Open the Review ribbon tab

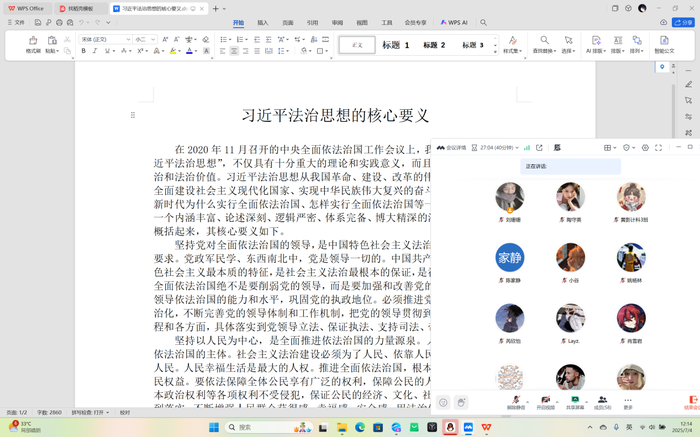[337, 21]
